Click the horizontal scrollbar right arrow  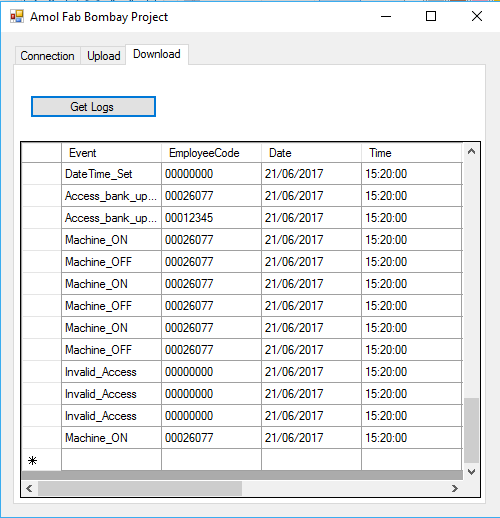click(x=455, y=489)
